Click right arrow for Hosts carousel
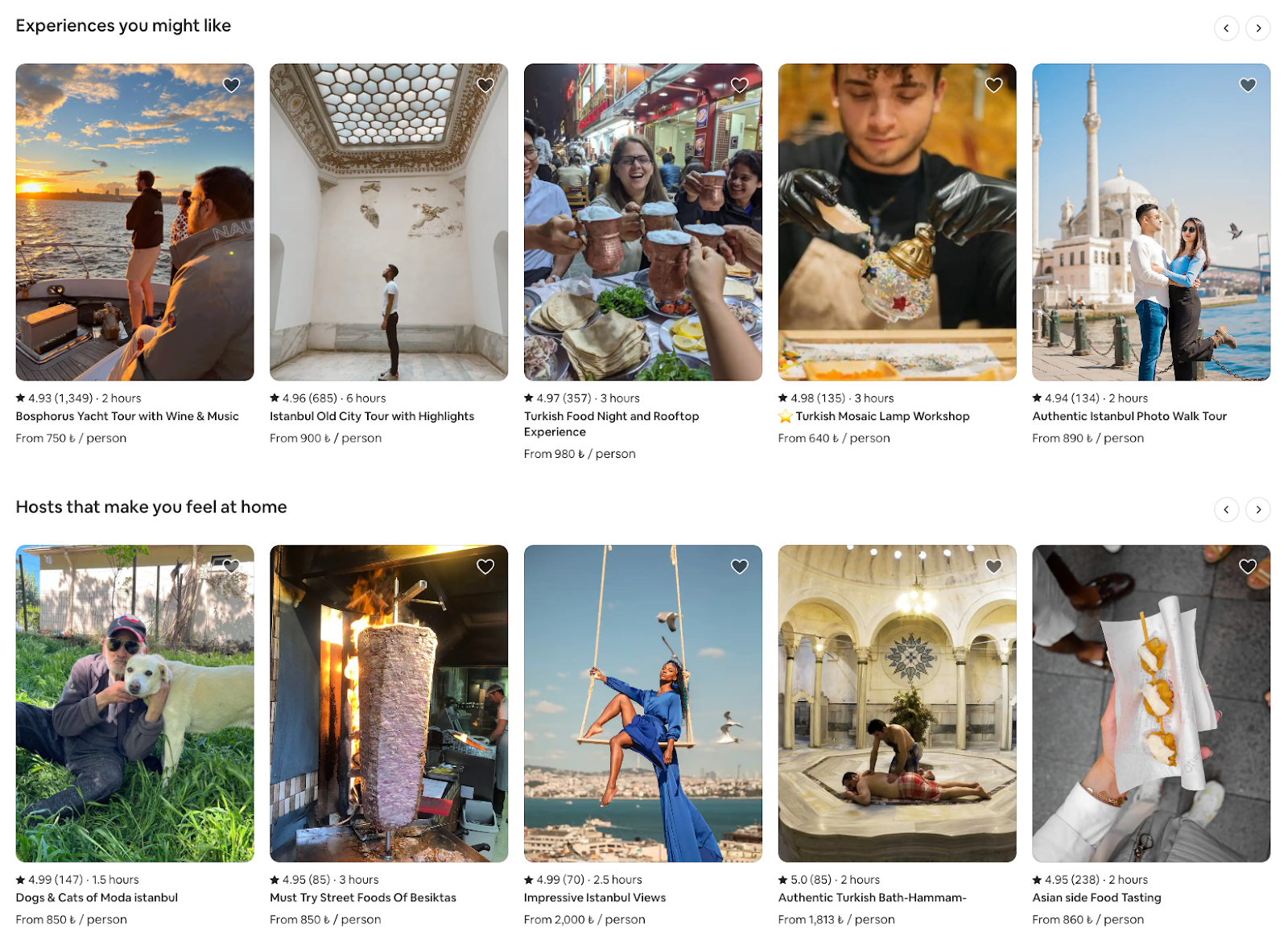The image size is (1288, 944). pos(1258,509)
